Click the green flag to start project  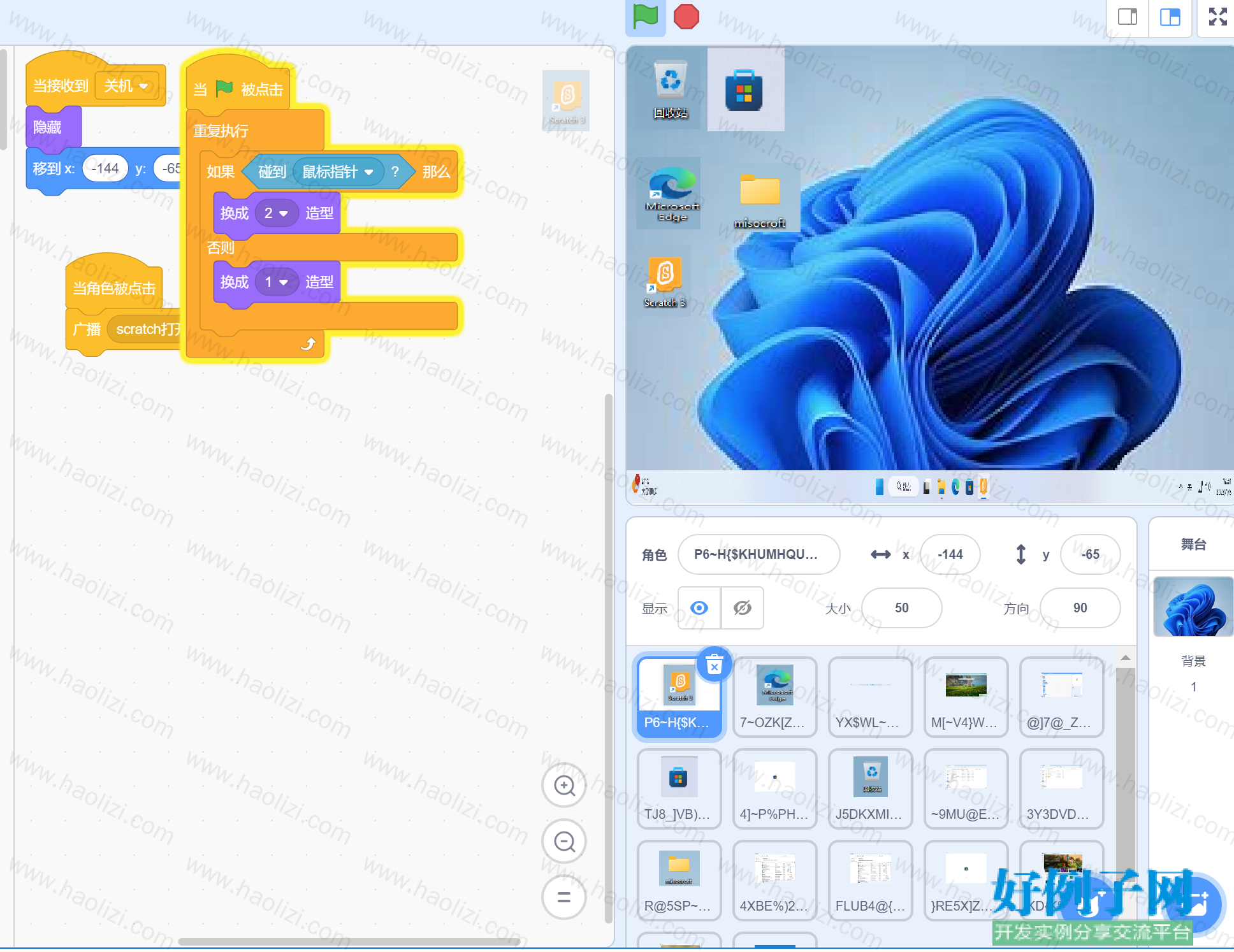[x=645, y=17]
